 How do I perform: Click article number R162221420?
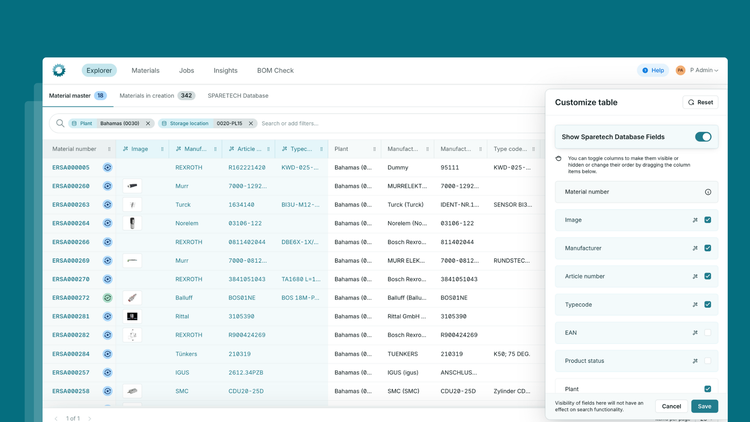[x=247, y=167]
